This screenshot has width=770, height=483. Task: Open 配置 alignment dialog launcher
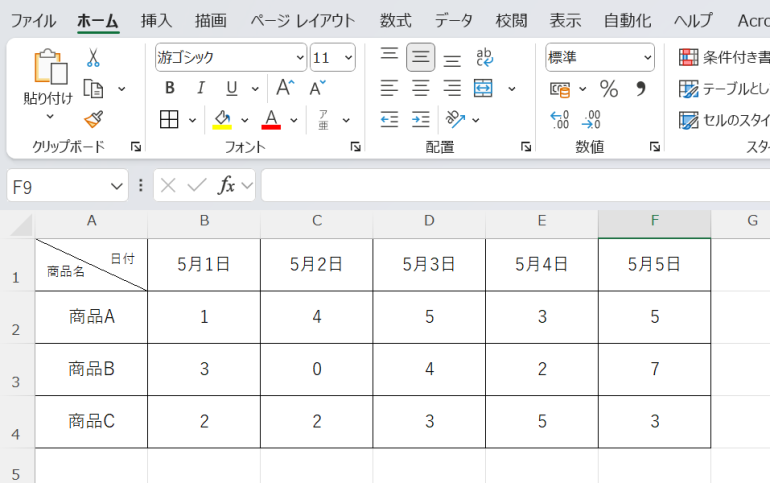[x=526, y=146]
